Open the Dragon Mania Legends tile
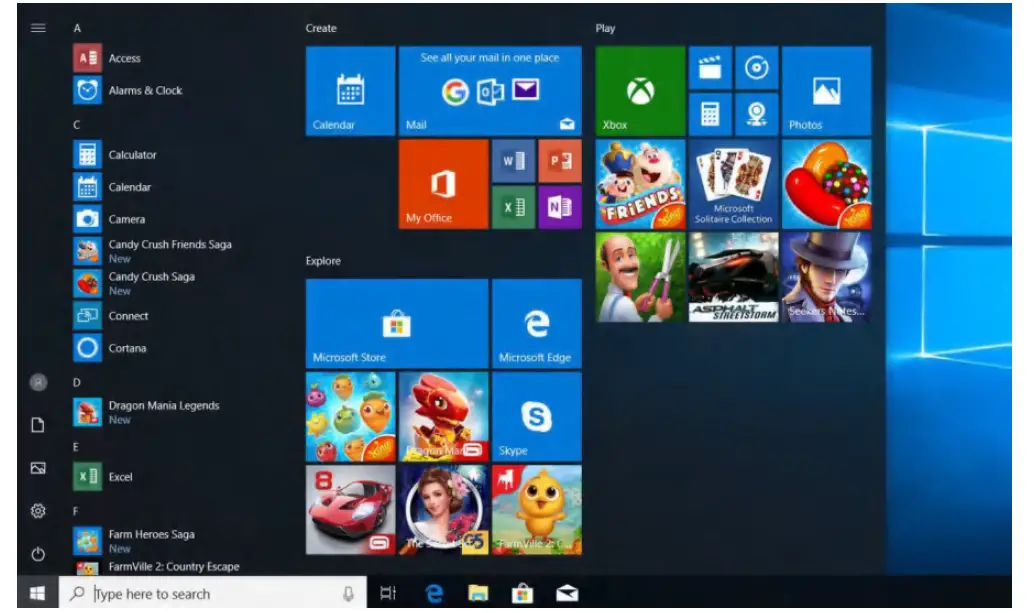The width and height of the screenshot is (1034, 613). click(x=443, y=417)
